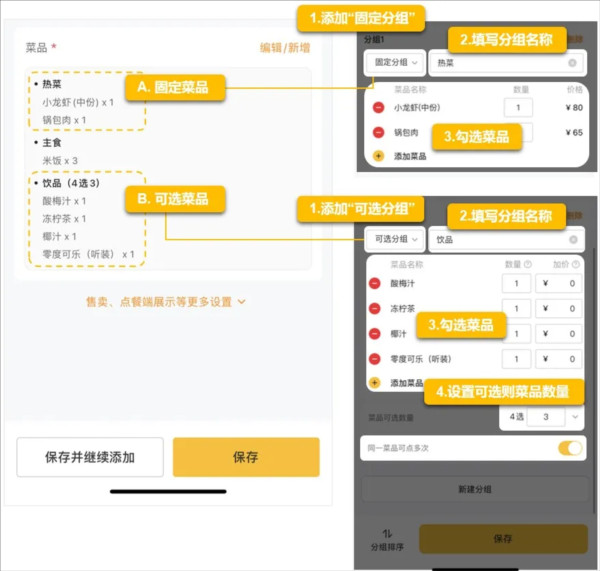Viewport: 600px width, 571px height.
Task: Clear the 热菜 group name field
Action: point(572,63)
